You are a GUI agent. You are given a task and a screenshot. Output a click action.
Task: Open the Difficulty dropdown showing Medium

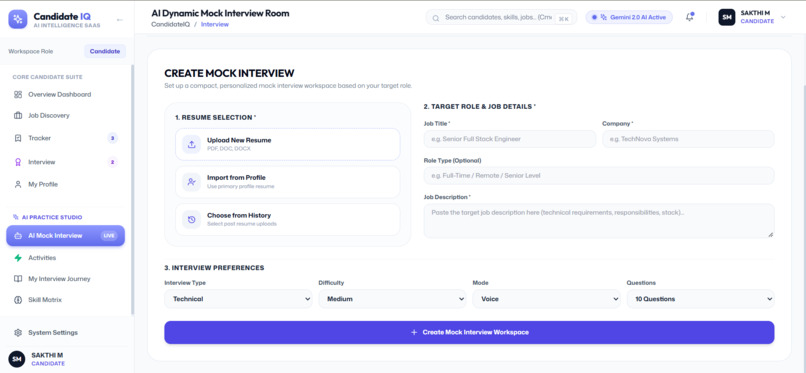click(x=392, y=299)
